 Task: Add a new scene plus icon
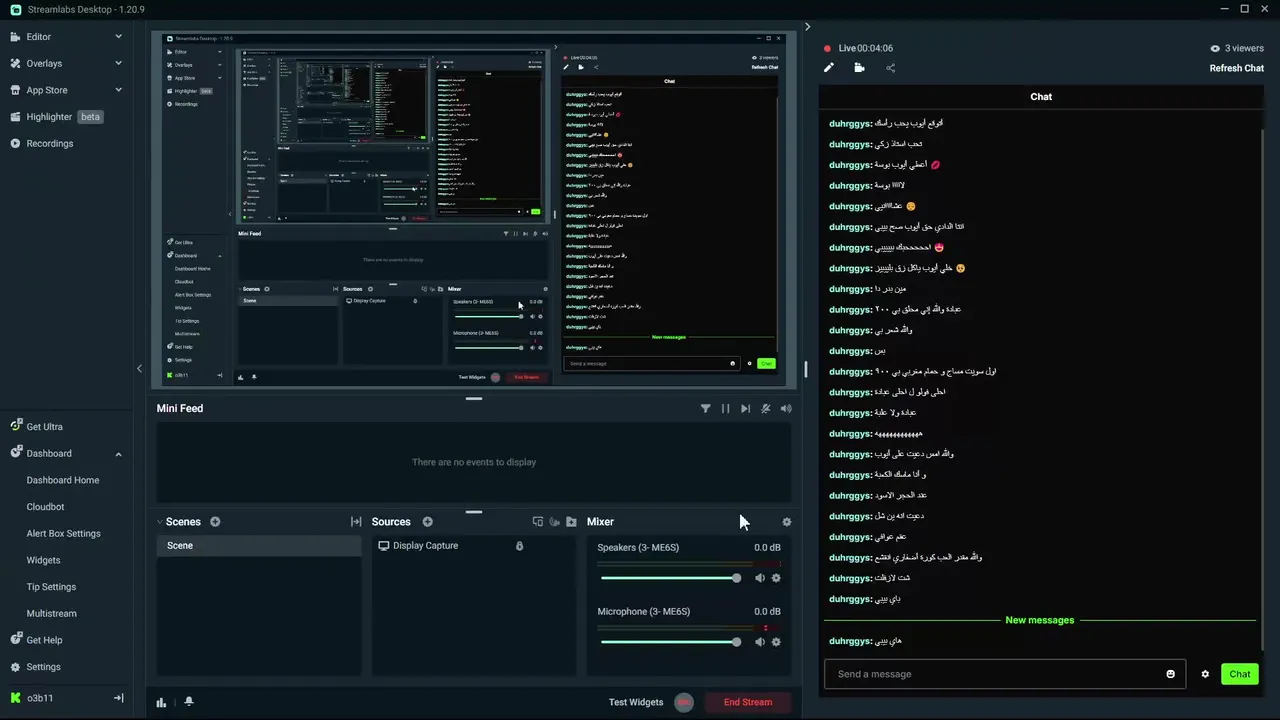point(215,522)
